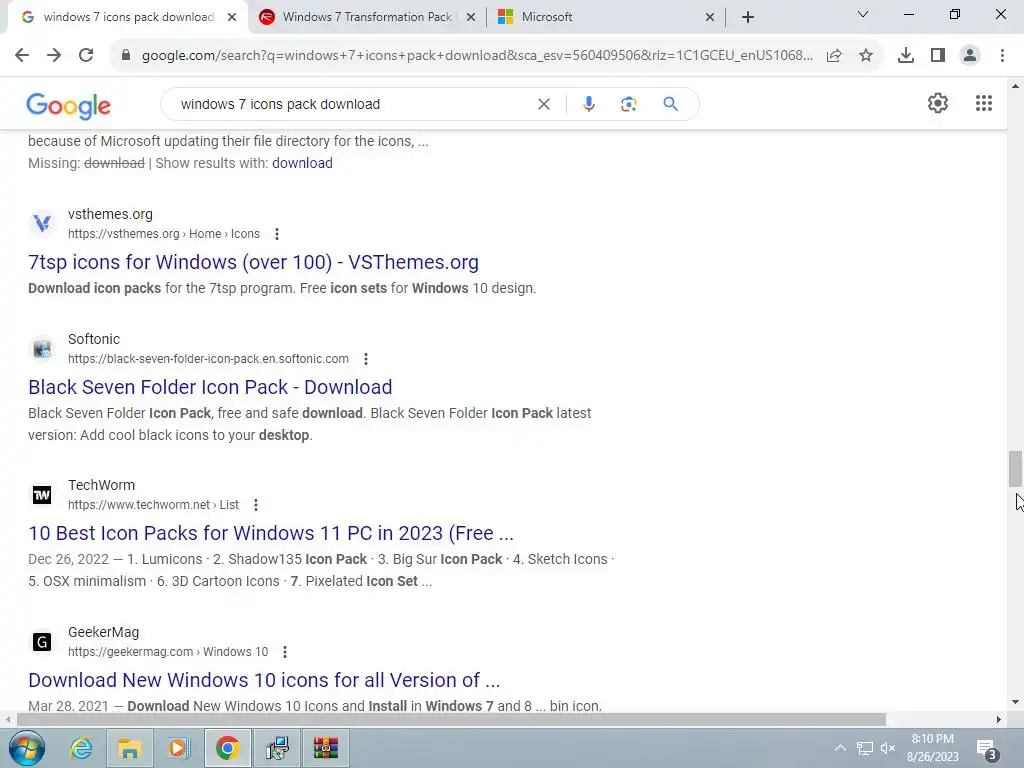Share this page icon in address bar
Screen dimensions: 1024x768
[834, 56]
